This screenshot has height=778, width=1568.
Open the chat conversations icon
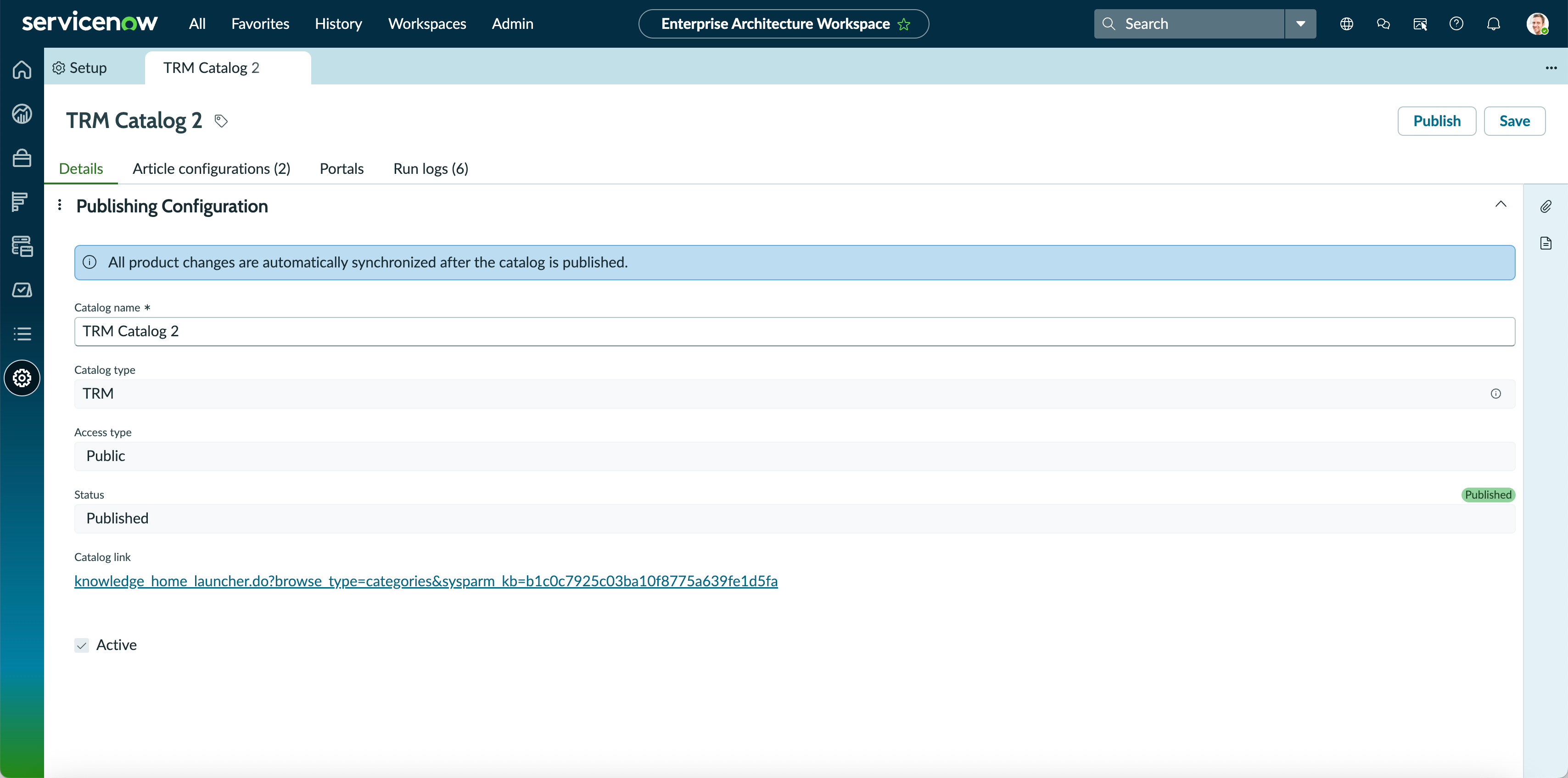click(1383, 24)
